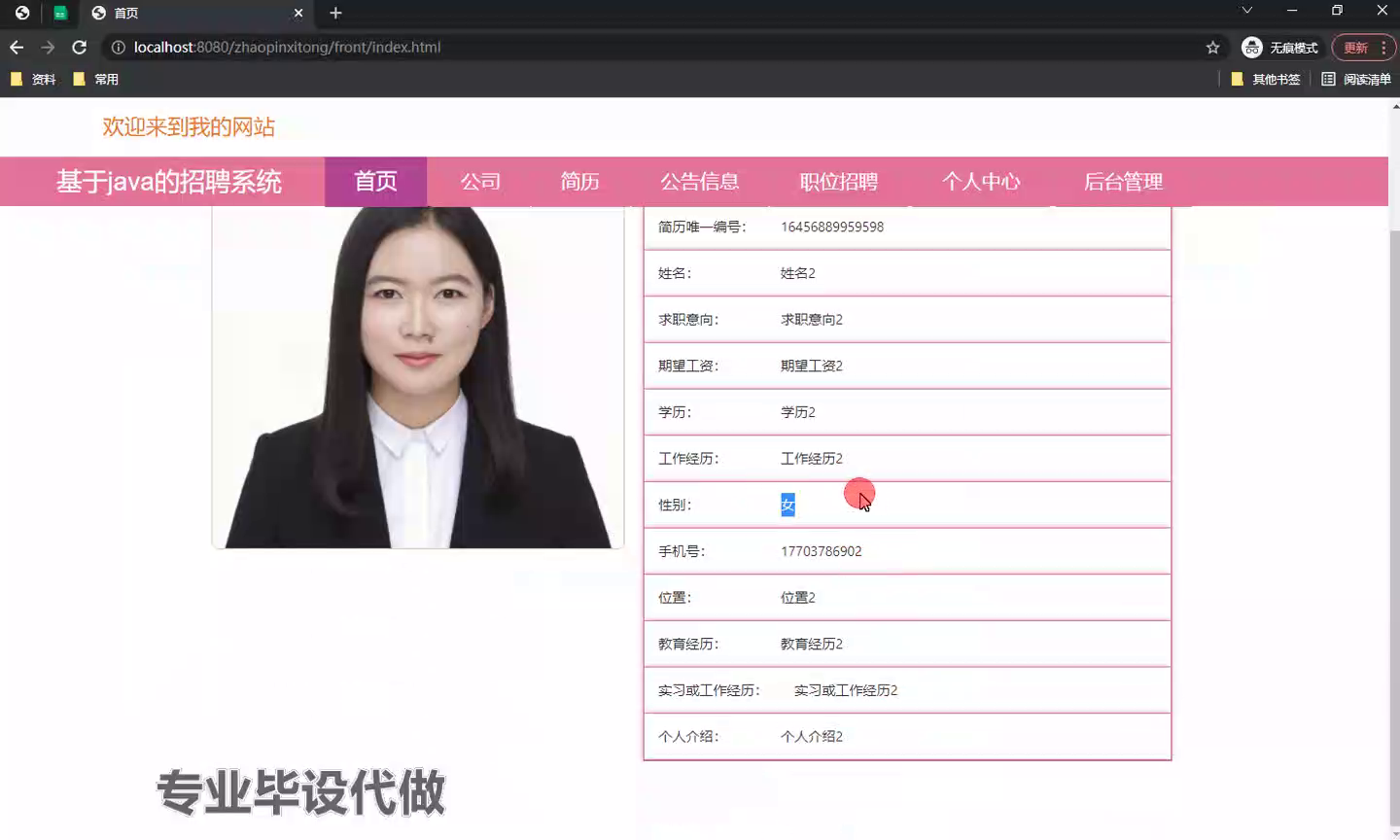Image resolution: width=1400 pixels, height=840 pixels.
Task: Open the 职位招聘 navigation item
Action: click(838, 182)
